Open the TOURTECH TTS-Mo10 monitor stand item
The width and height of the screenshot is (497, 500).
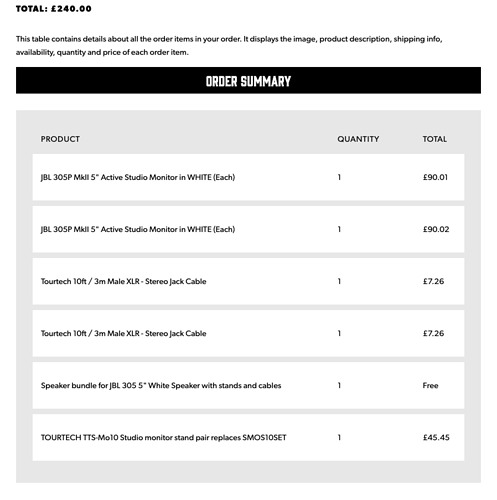click(x=163, y=437)
